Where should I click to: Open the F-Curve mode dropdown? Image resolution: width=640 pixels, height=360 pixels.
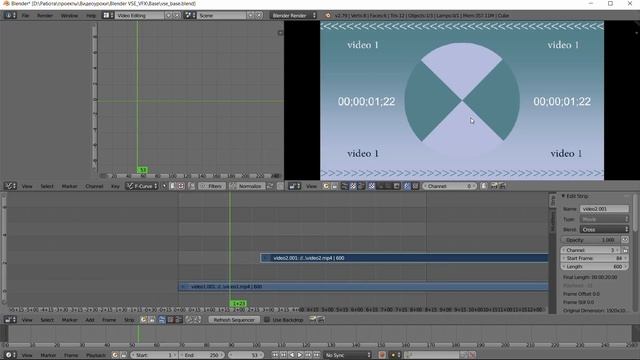pos(142,186)
